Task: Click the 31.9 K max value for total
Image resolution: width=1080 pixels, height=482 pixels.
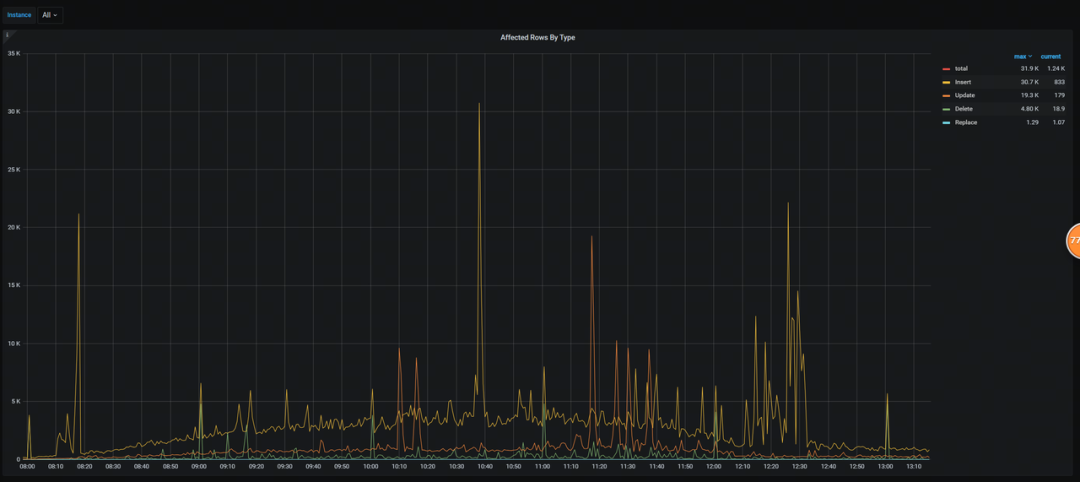Action: click(1030, 69)
